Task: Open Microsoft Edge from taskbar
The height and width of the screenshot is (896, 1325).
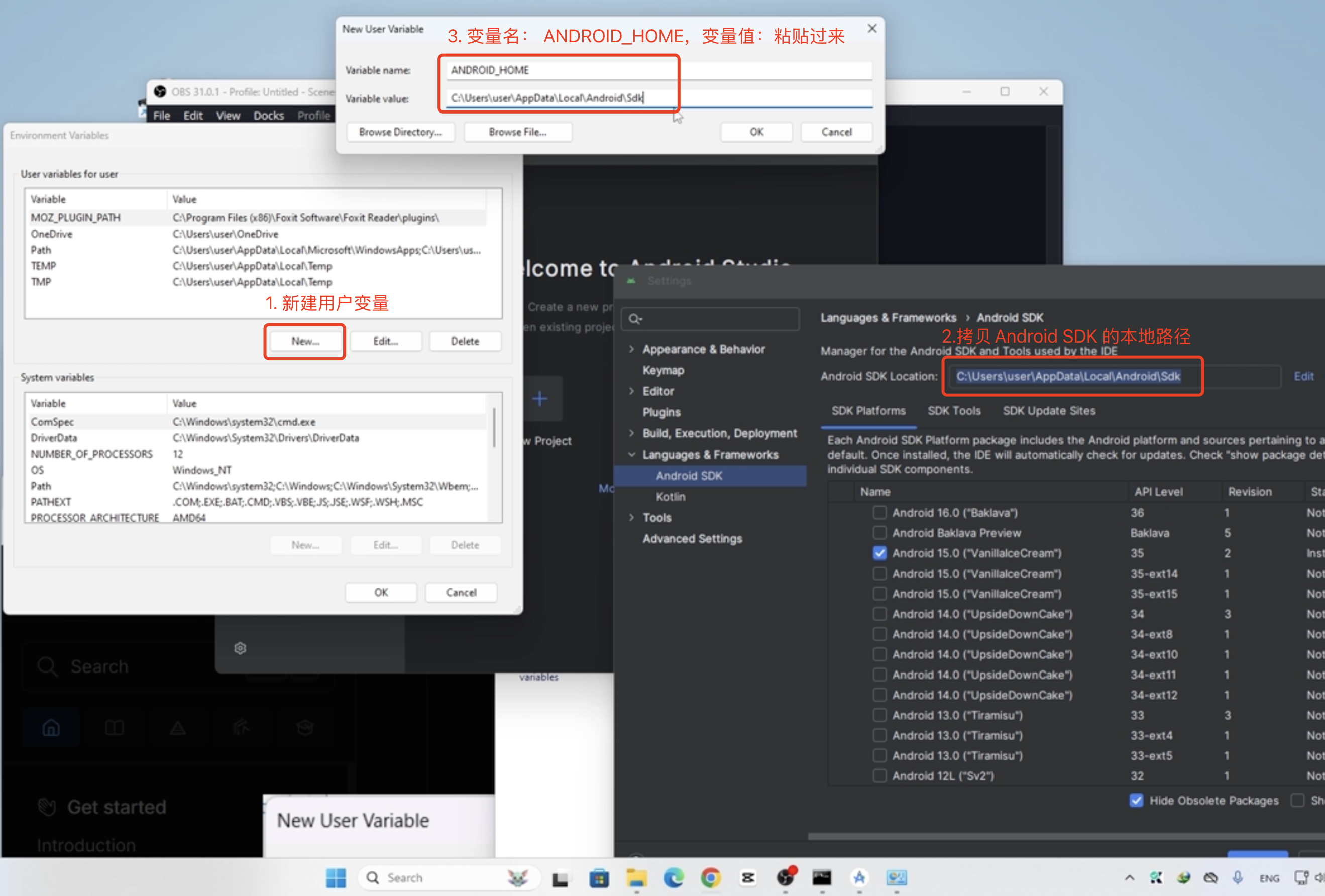Action: point(674,878)
